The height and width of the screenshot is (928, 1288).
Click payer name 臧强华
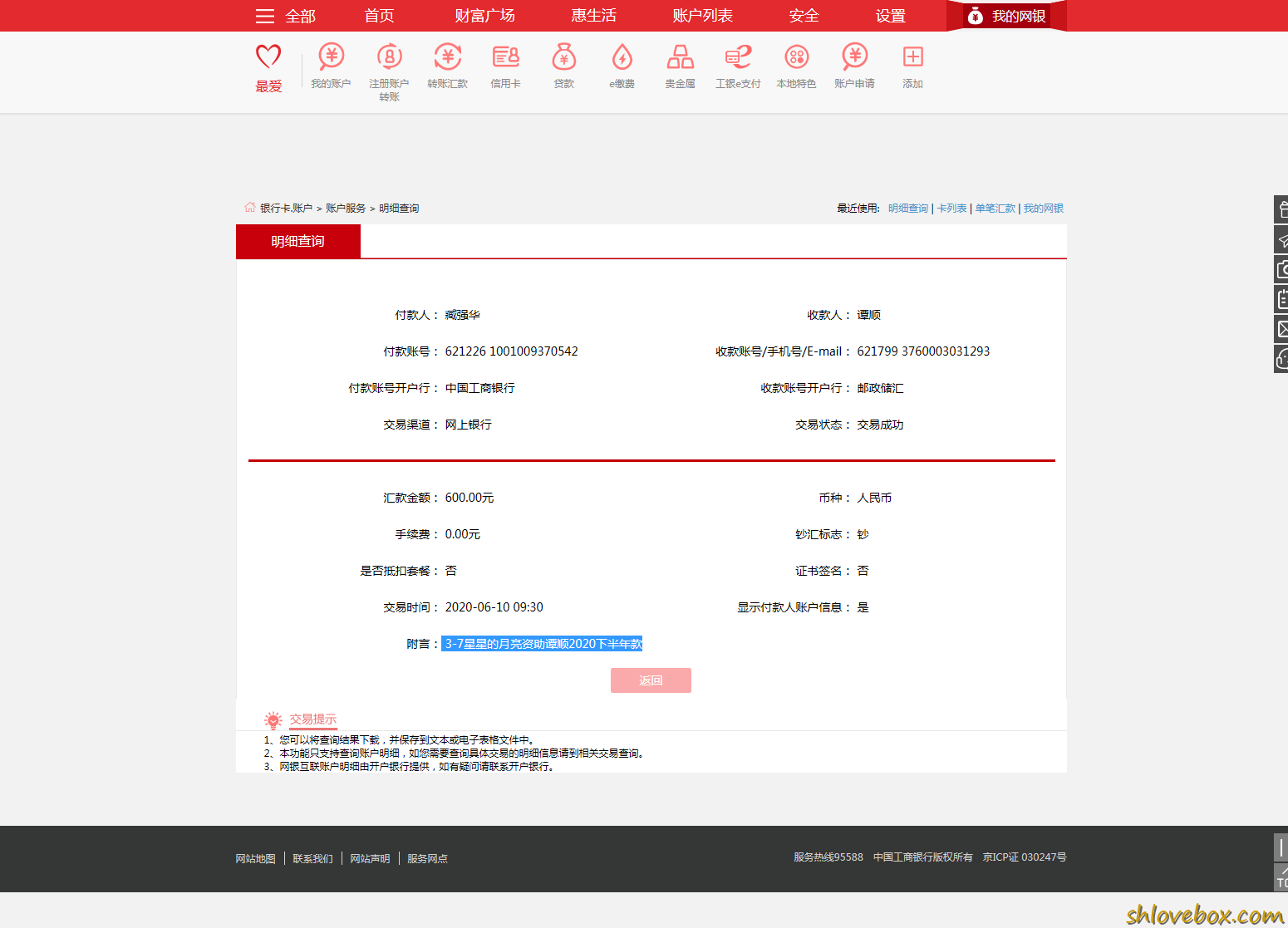pyautogui.click(x=462, y=315)
